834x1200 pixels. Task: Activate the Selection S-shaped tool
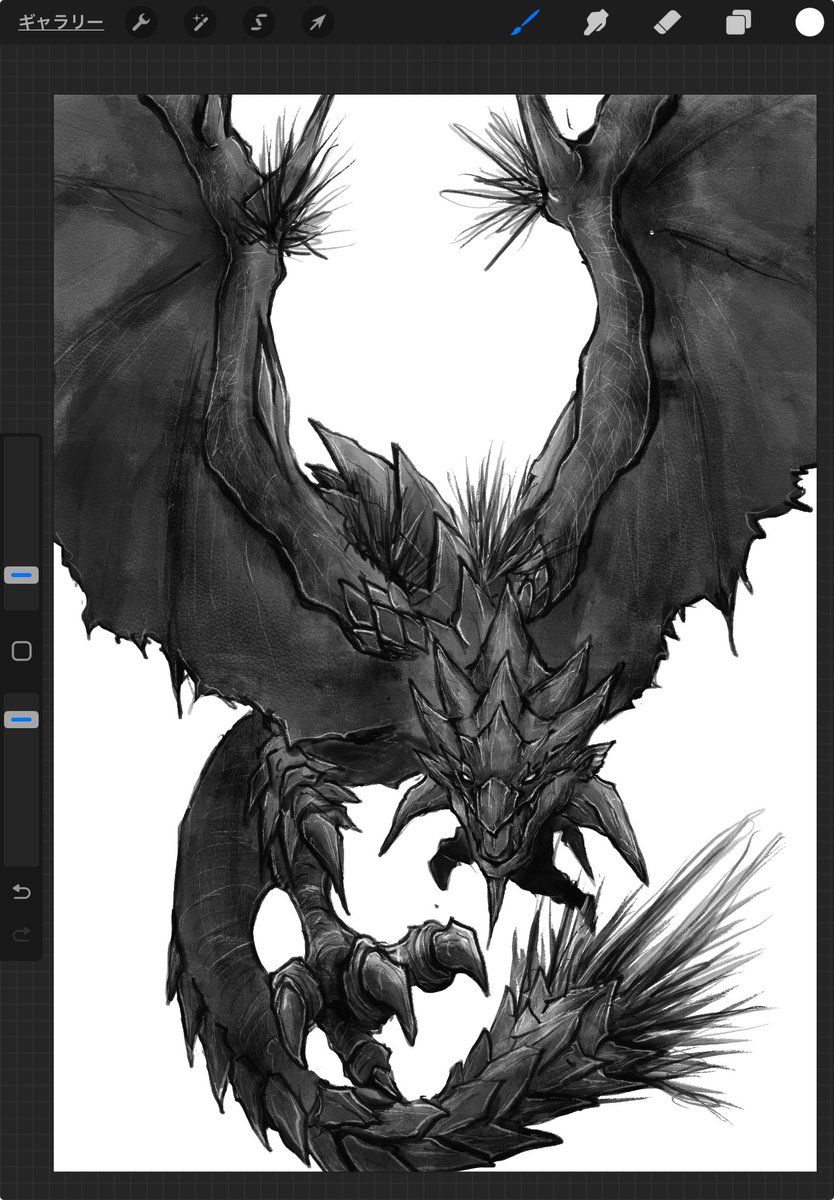point(259,23)
